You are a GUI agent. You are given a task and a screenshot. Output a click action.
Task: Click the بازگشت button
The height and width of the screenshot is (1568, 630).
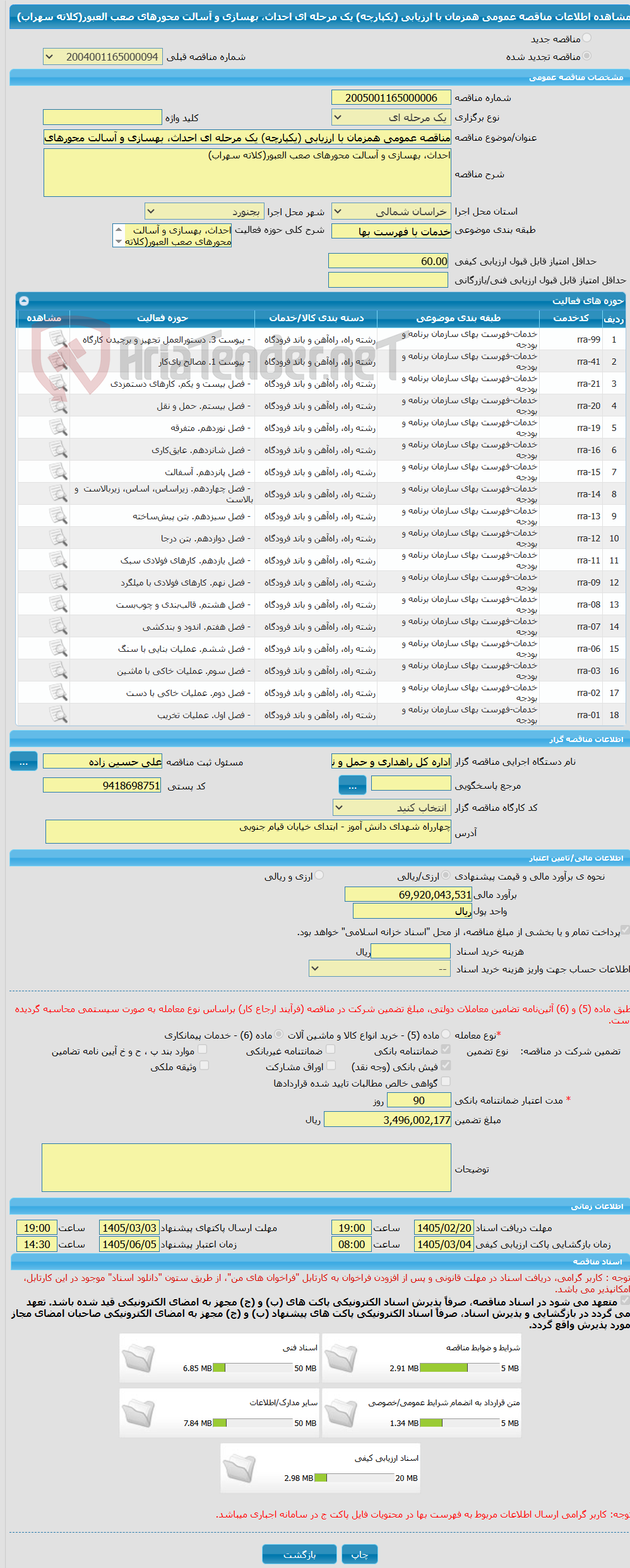pos(299,1554)
